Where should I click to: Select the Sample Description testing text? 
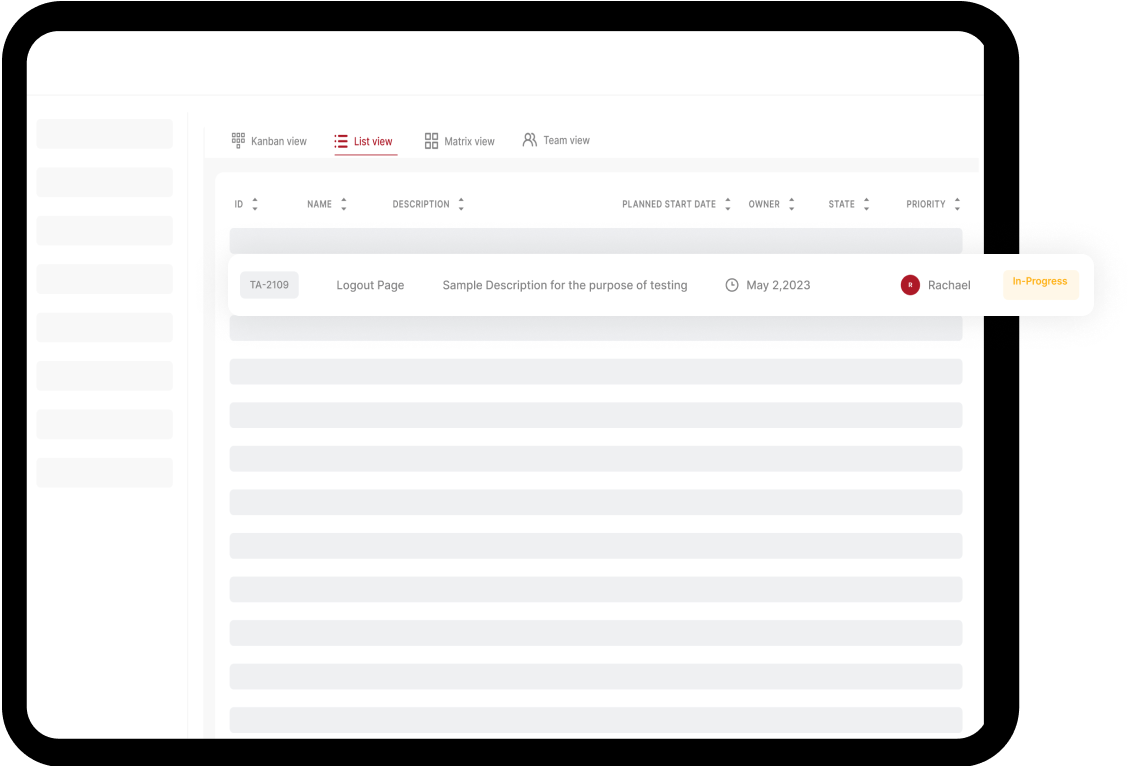[x=565, y=285]
